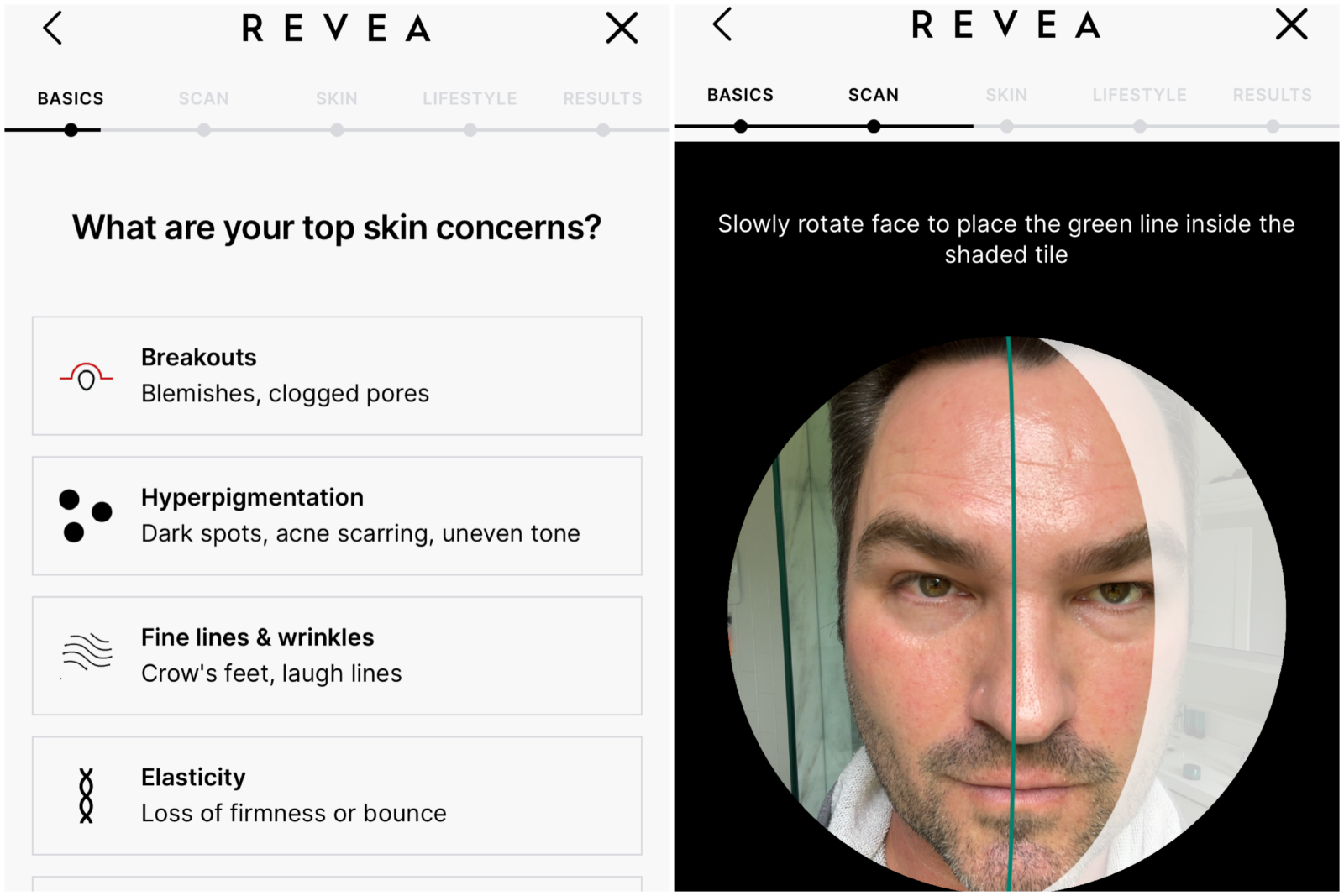Click the Fine lines wavy icon
1344x896 pixels.
pos(87,652)
